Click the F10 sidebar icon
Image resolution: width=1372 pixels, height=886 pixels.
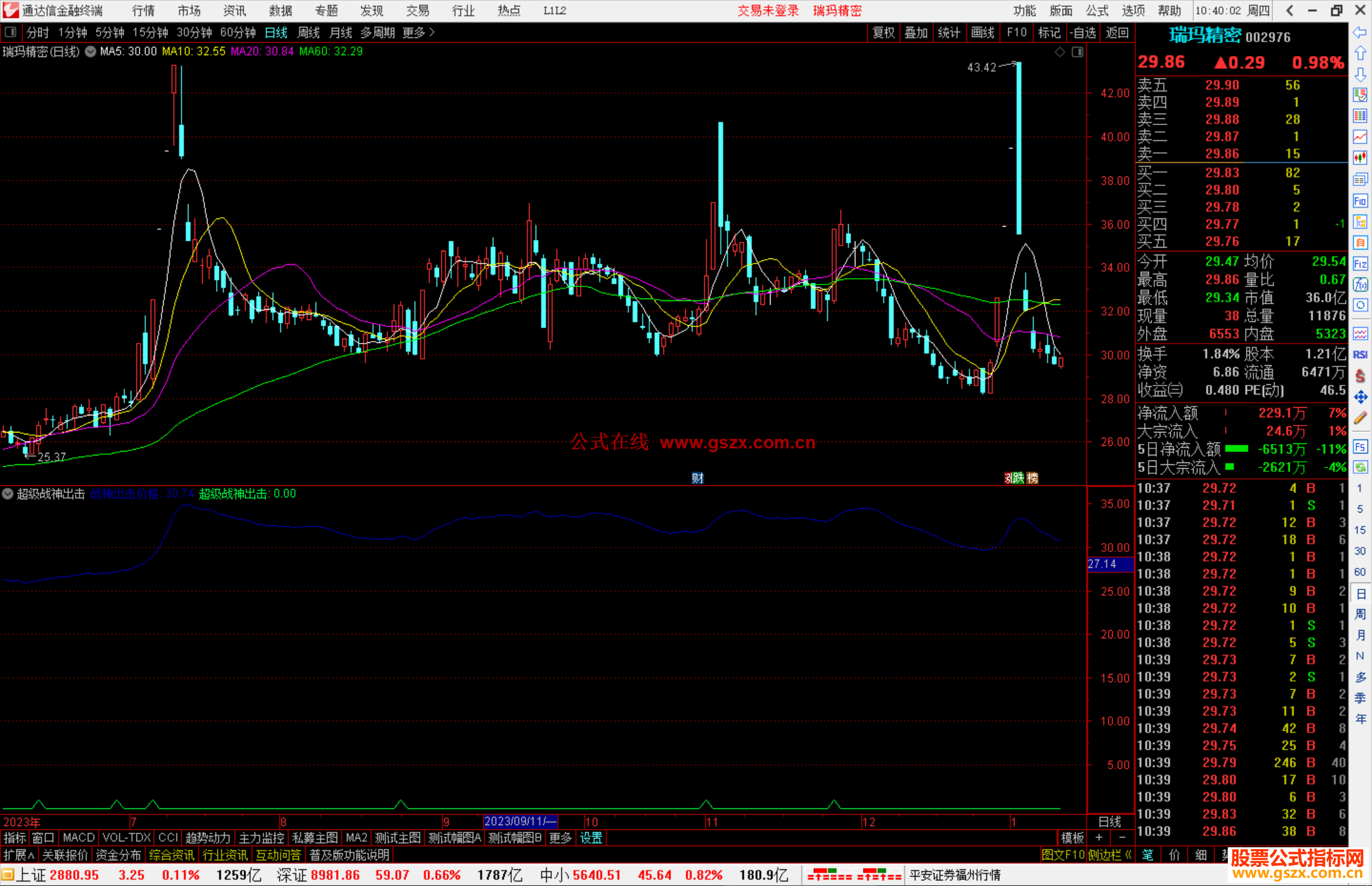point(1360,201)
